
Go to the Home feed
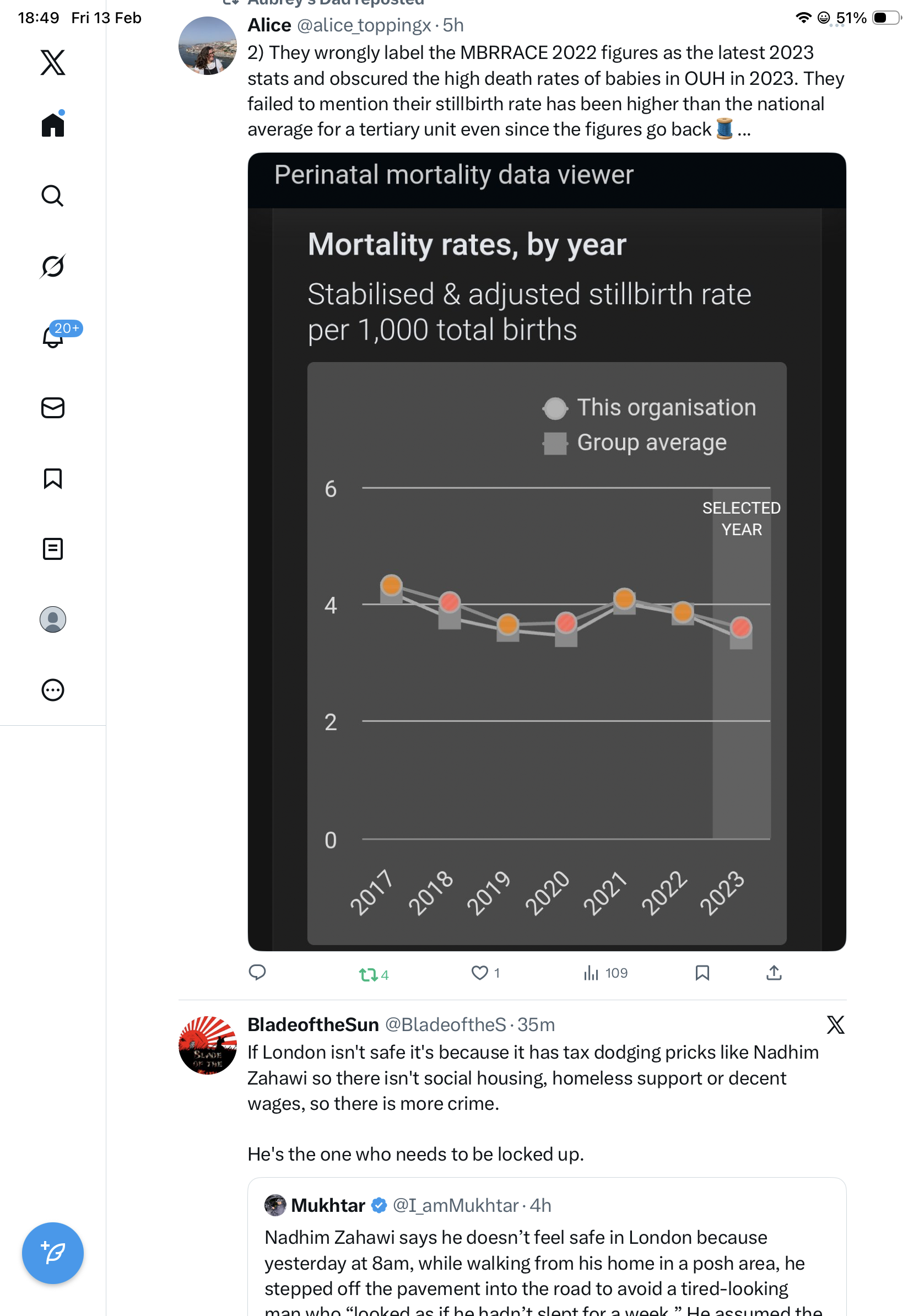point(53,125)
